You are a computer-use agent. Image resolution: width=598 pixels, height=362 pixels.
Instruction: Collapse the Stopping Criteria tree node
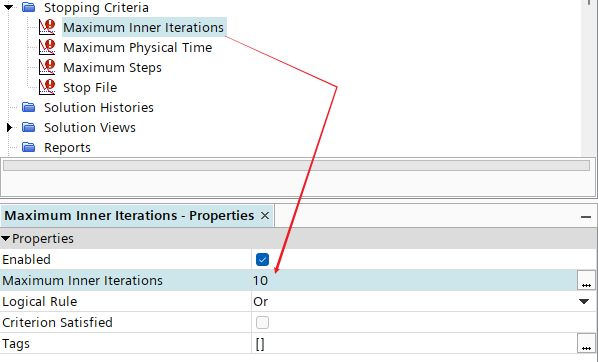pyautogui.click(x=8, y=7)
